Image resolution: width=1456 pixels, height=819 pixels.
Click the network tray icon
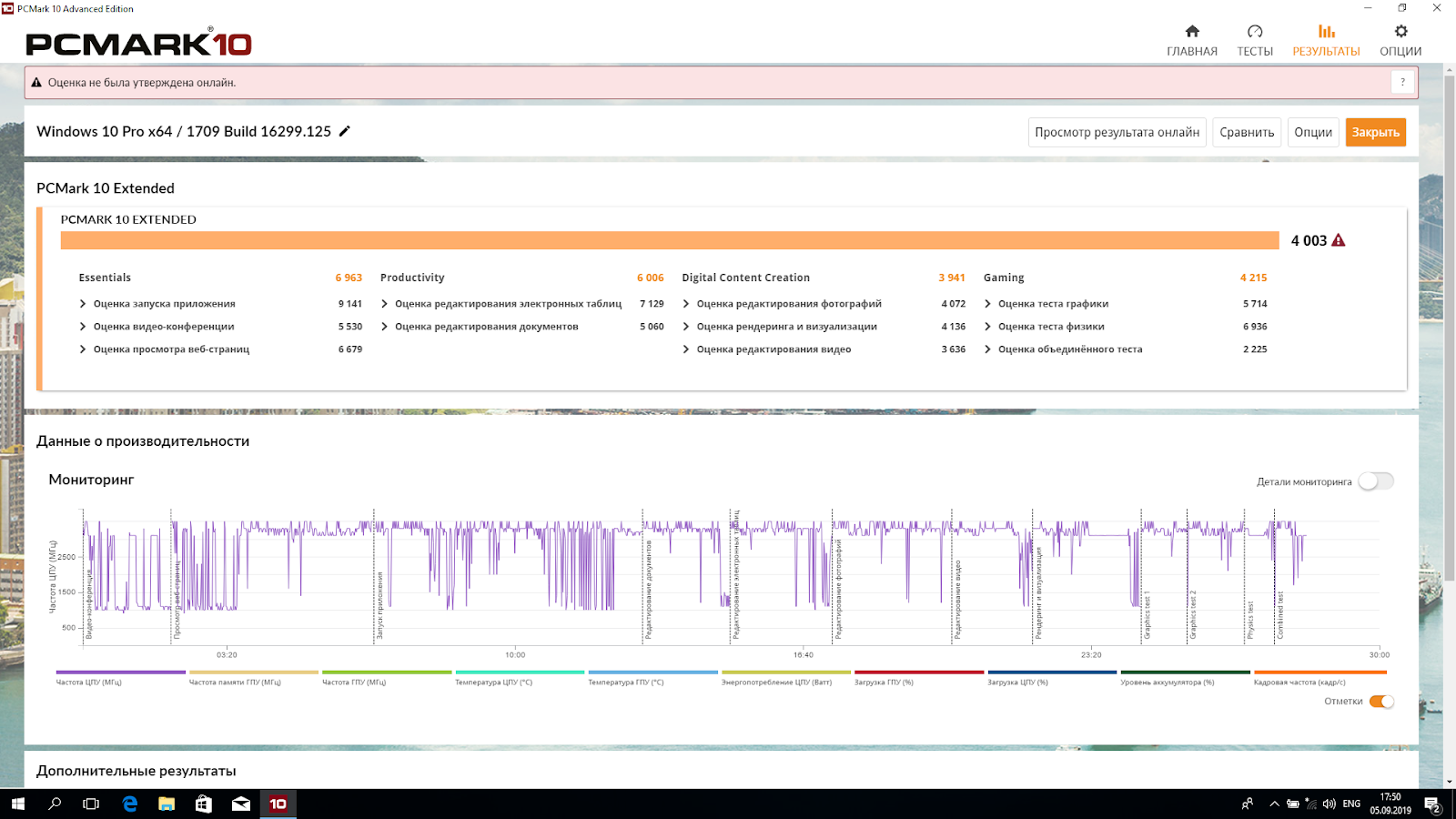1311,804
